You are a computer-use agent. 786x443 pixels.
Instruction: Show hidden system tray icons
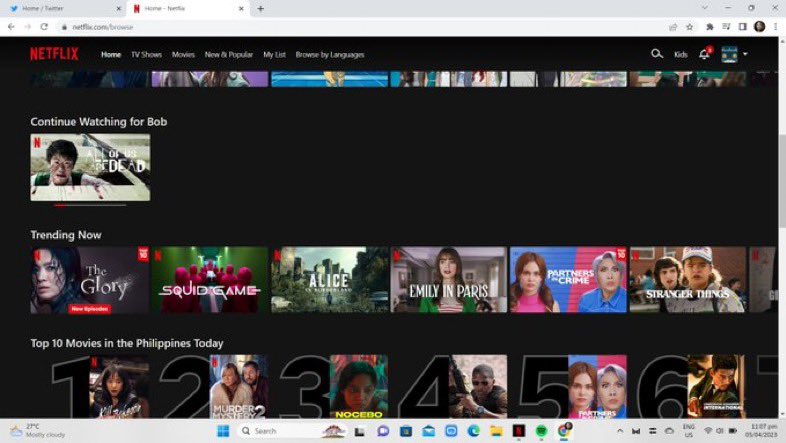620,431
